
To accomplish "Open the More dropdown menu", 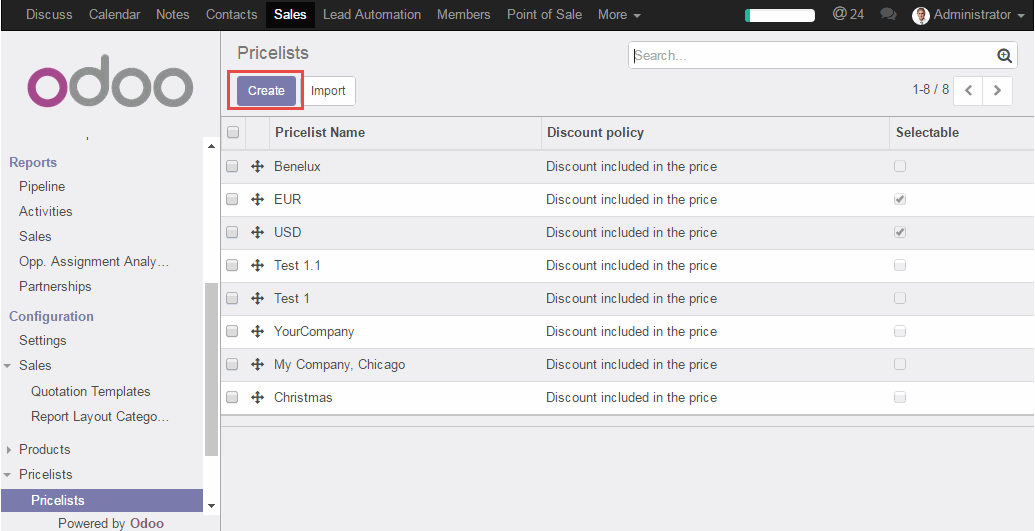I will (x=618, y=15).
